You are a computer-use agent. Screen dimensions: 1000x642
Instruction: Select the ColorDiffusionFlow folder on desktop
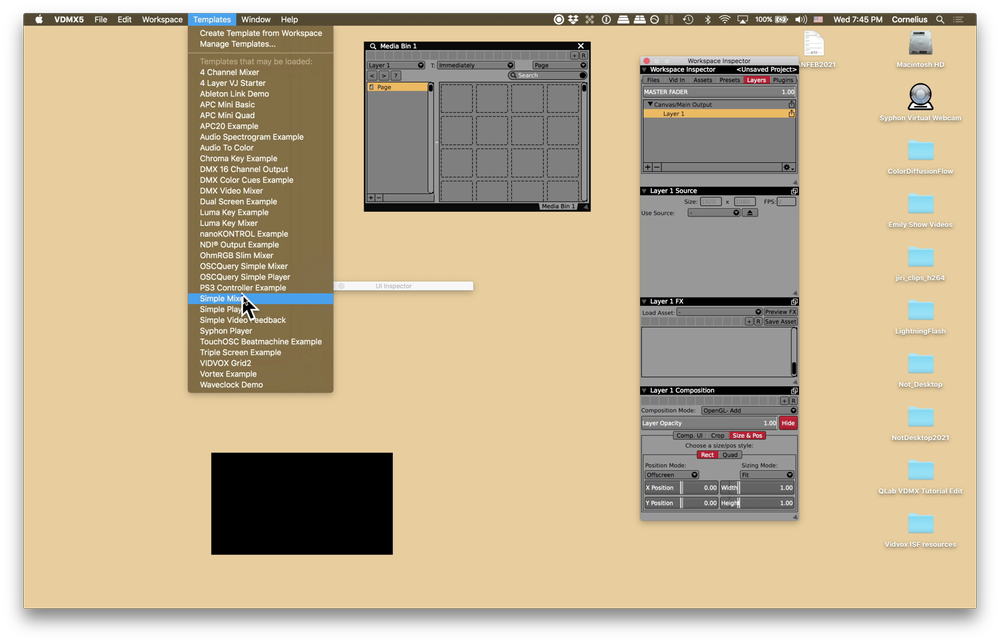point(920,150)
